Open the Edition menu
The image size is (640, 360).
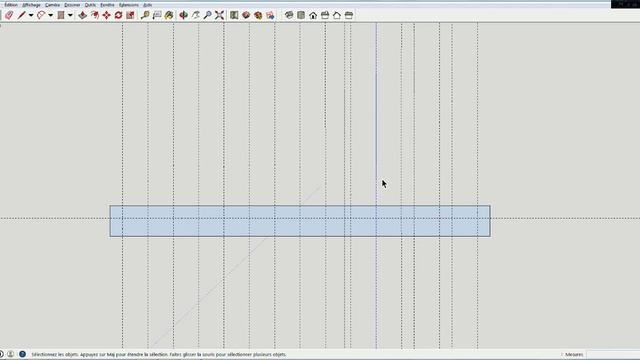click(11, 5)
